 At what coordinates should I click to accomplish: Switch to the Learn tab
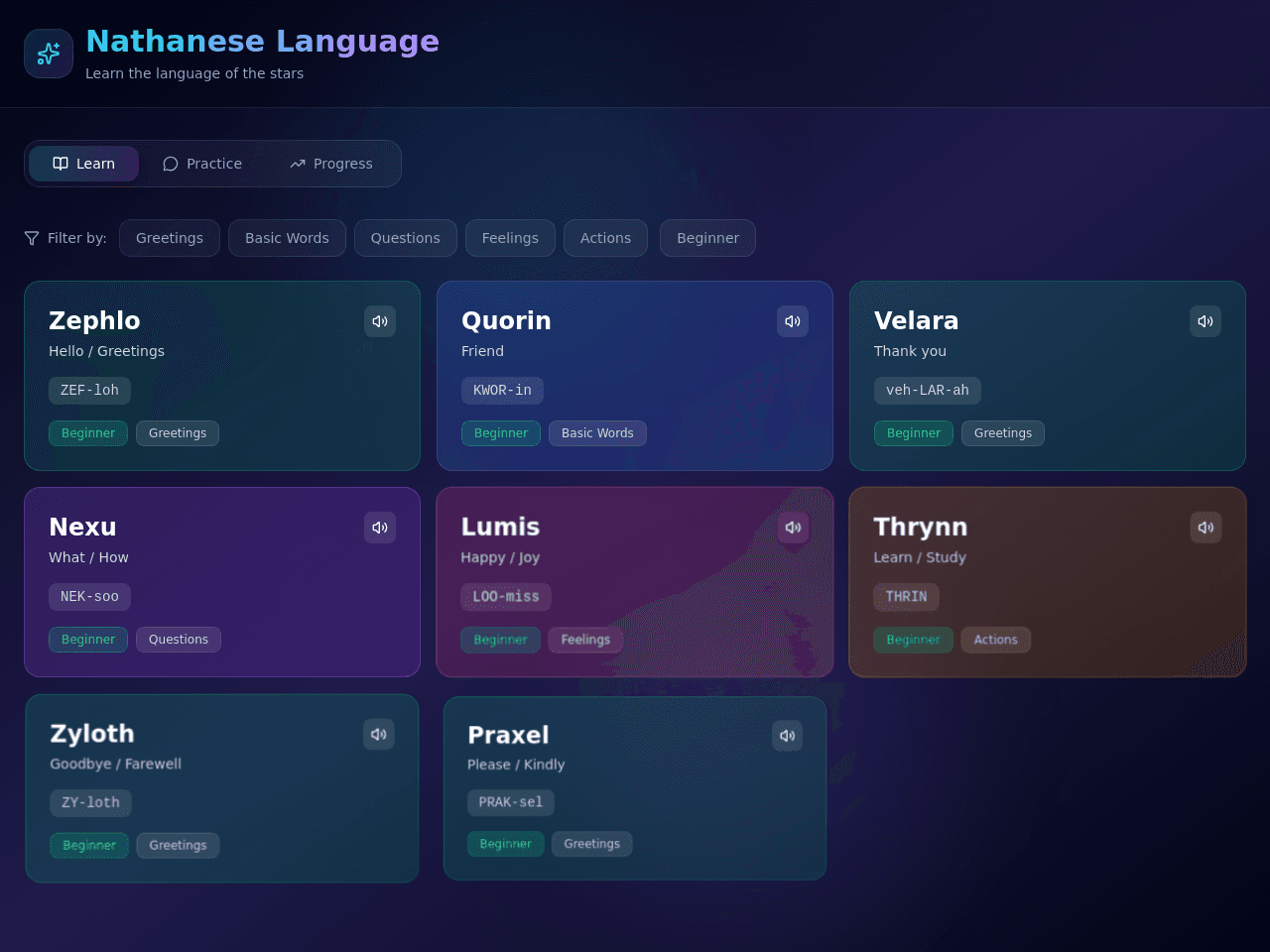(x=83, y=164)
